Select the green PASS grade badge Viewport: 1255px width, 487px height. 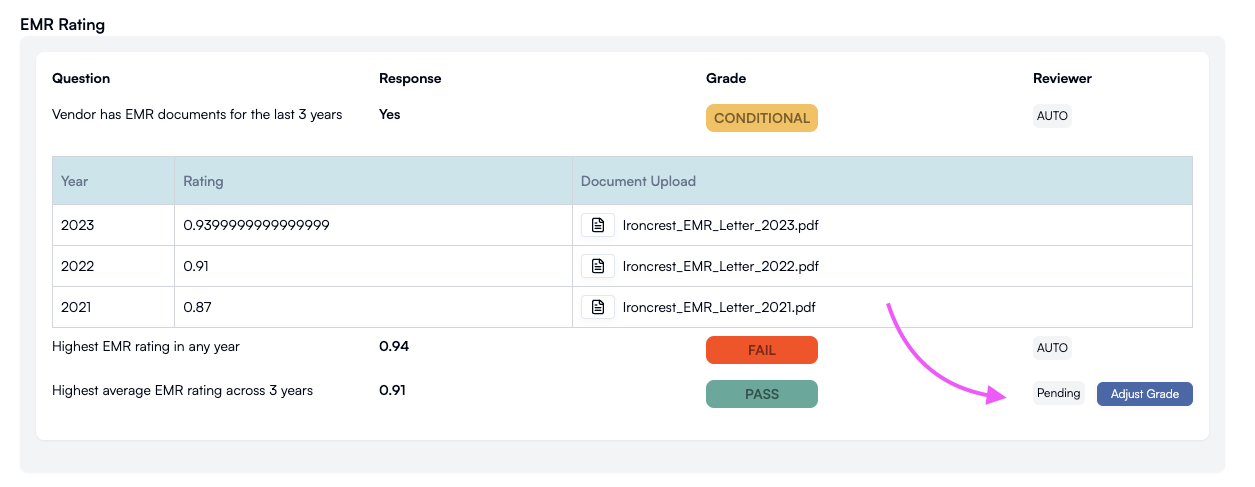tap(762, 394)
